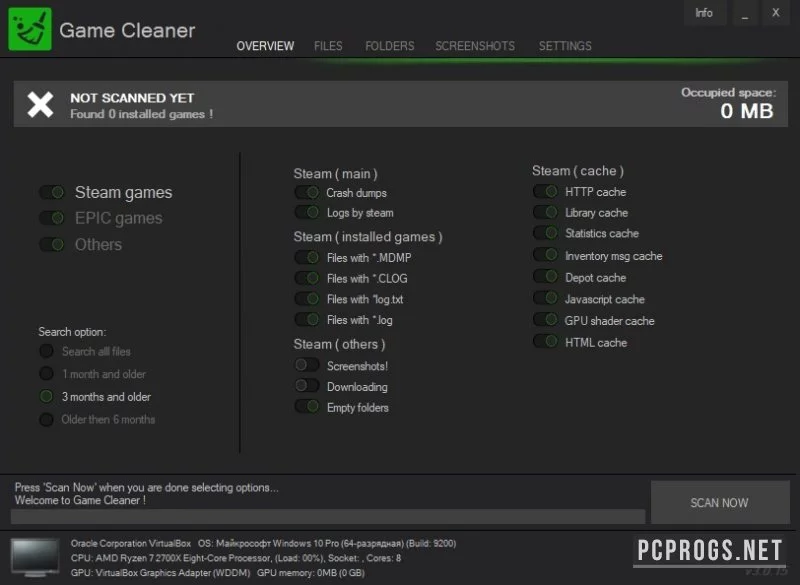Close the Game Cleaner window

776,13
